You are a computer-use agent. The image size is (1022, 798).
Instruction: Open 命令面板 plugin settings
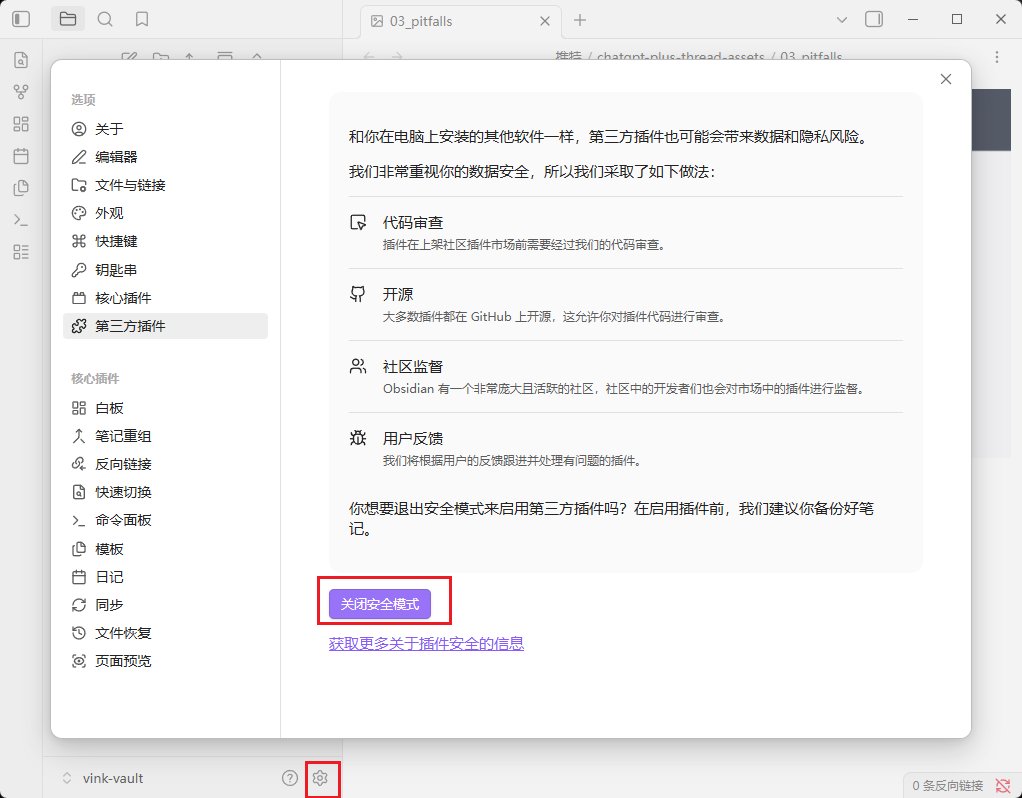pyautogui.click(x=166, y=520)
